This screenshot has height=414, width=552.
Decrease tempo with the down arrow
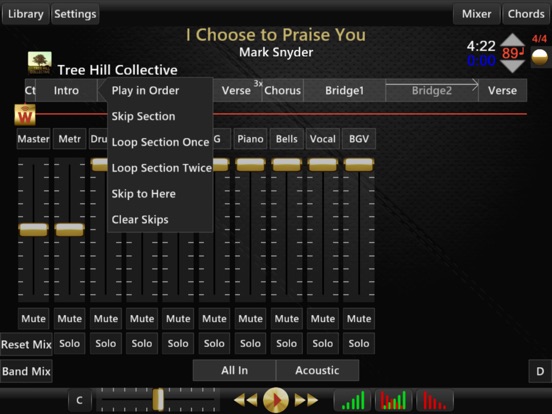pos(512,66)
